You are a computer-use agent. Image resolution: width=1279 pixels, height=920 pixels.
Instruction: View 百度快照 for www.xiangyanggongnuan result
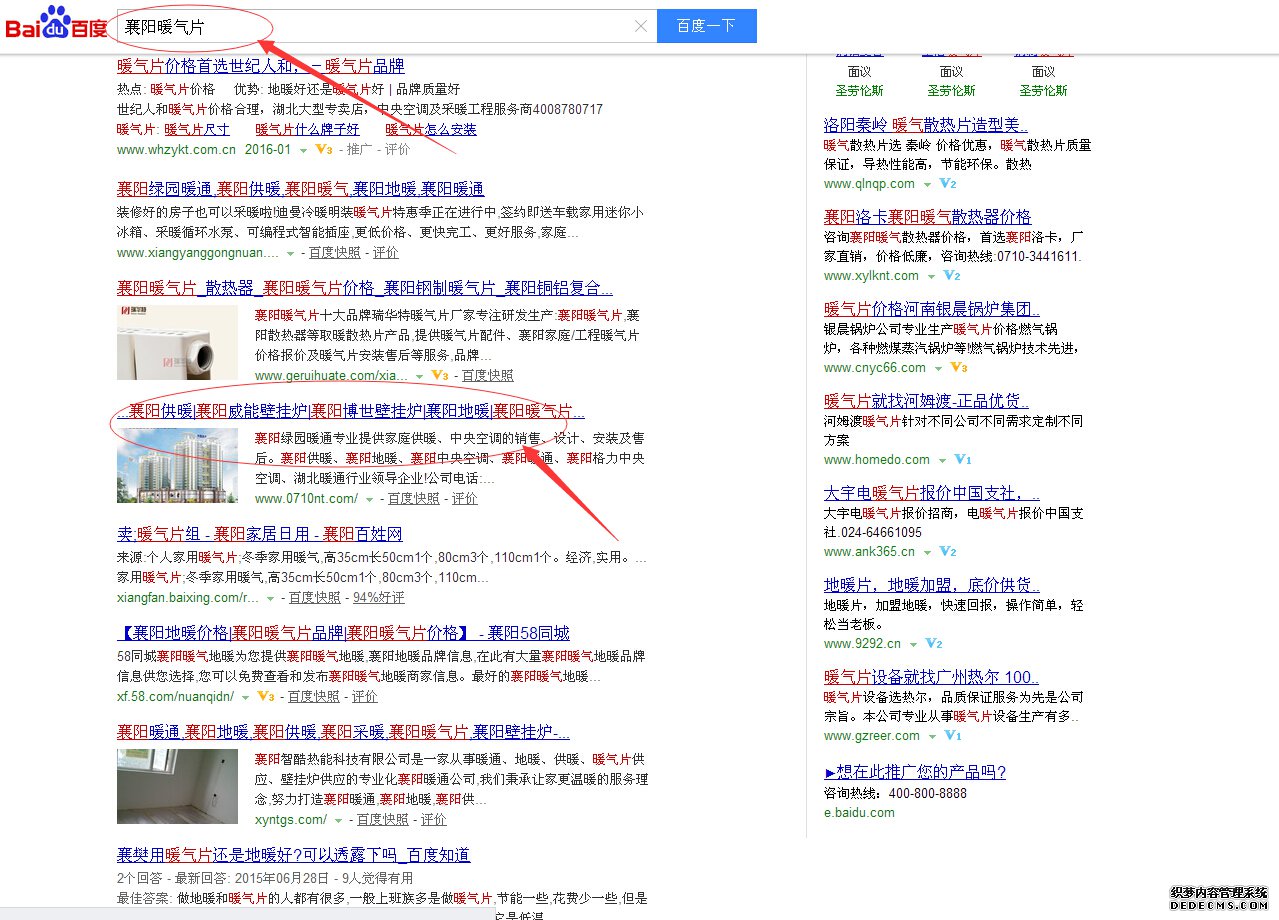334,253
